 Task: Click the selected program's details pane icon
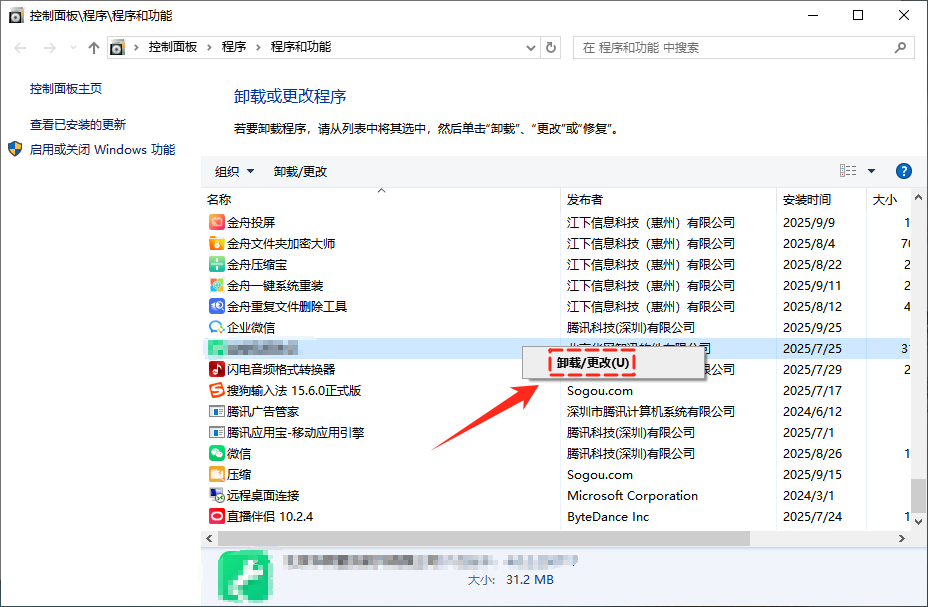245,576
